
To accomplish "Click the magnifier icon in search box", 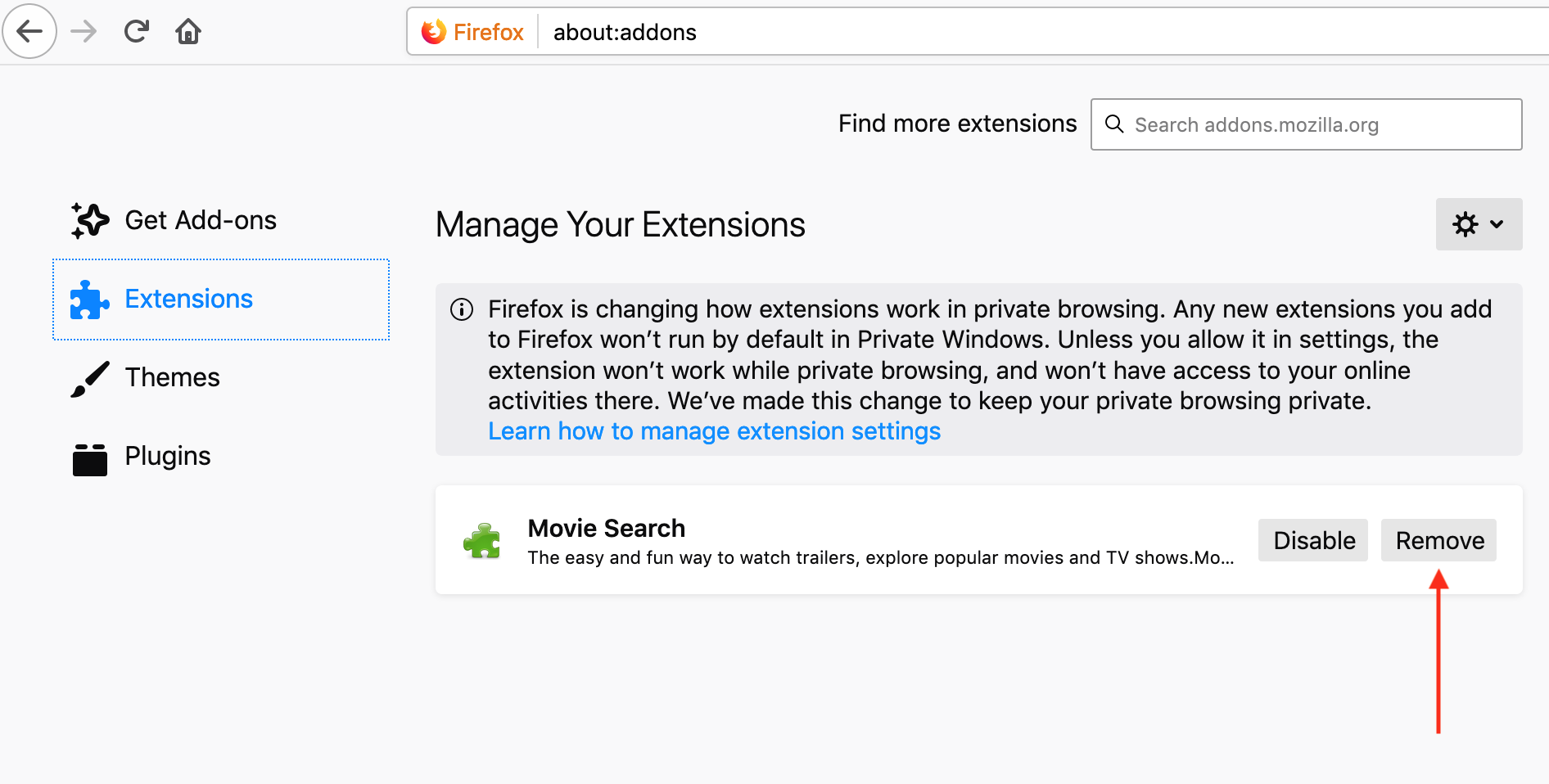I will point(1114,124).
